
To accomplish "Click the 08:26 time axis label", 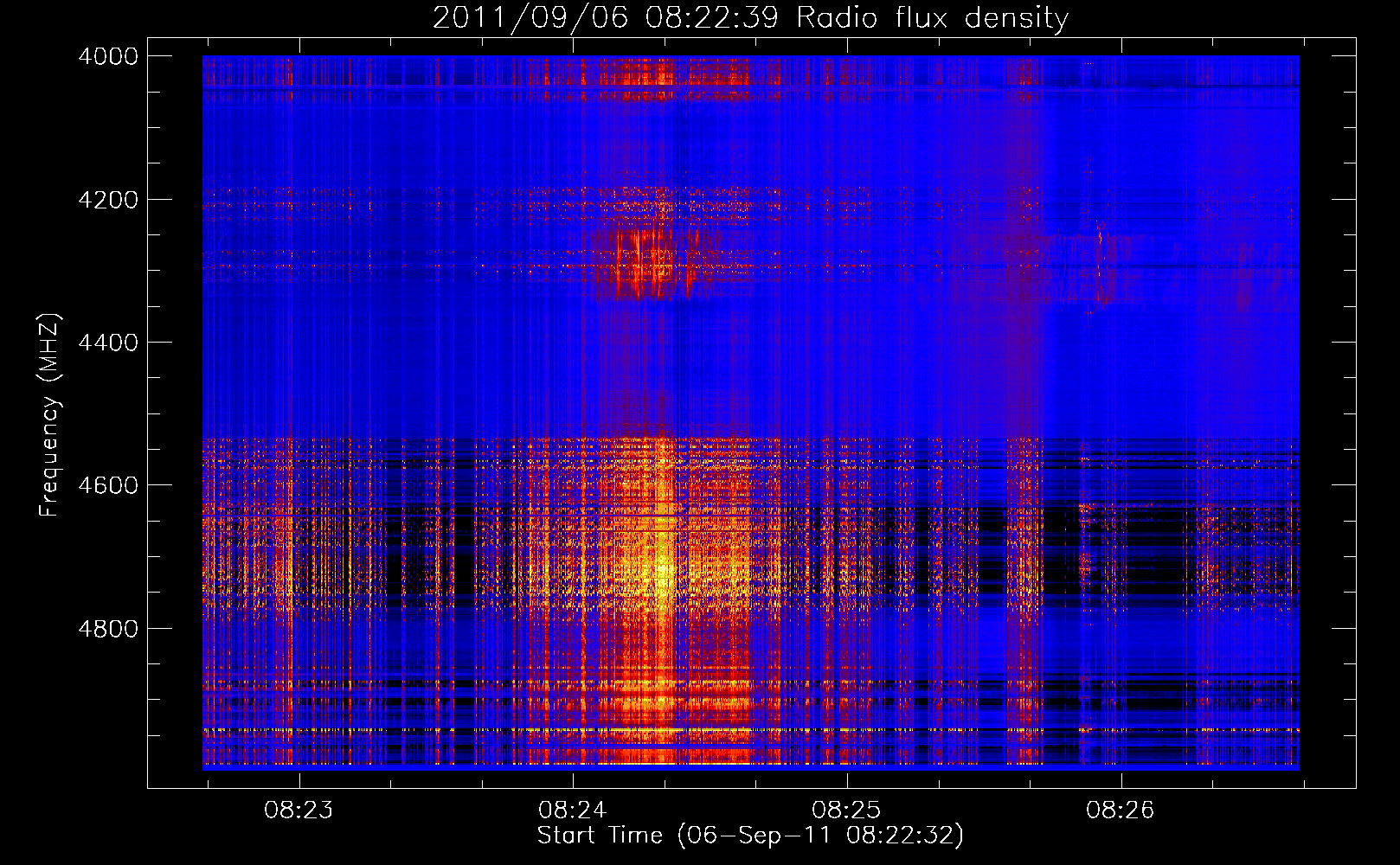I will [x=1121, y=811].
